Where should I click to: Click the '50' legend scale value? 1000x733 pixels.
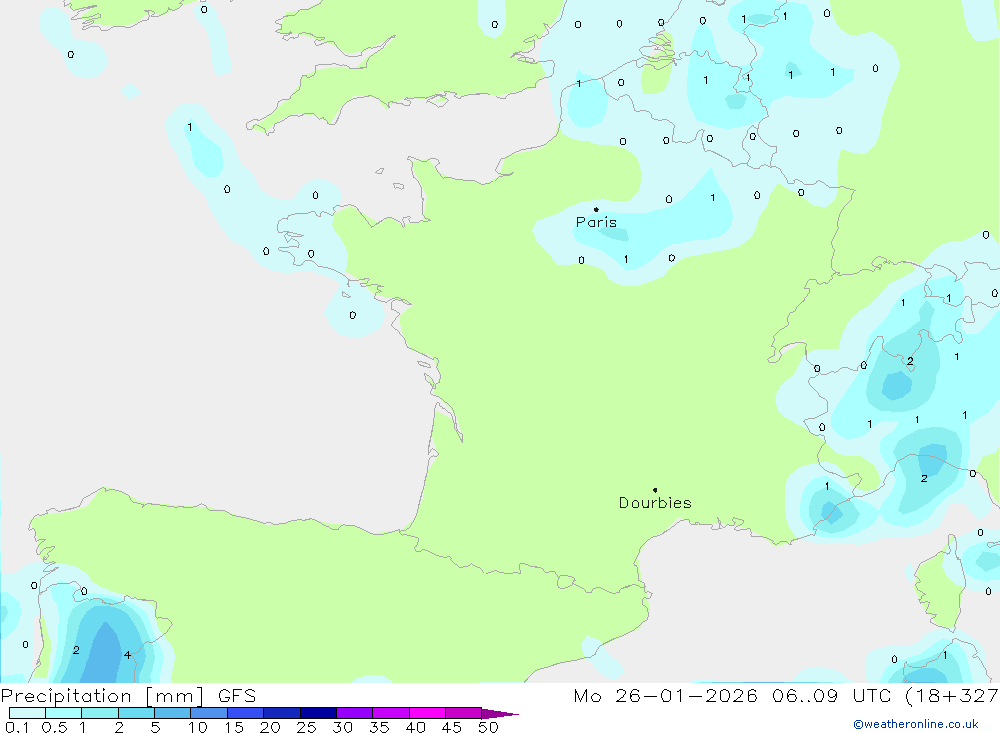click(488, 727)
